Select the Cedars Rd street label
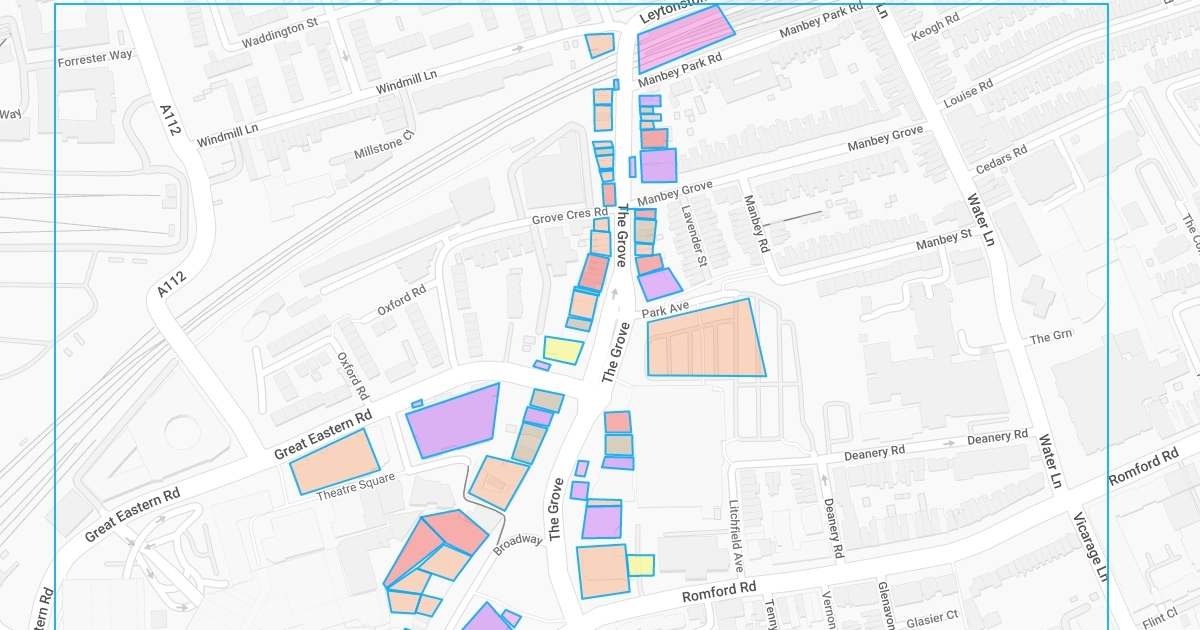This screenshot has width=1200, height=630. 1001,160
